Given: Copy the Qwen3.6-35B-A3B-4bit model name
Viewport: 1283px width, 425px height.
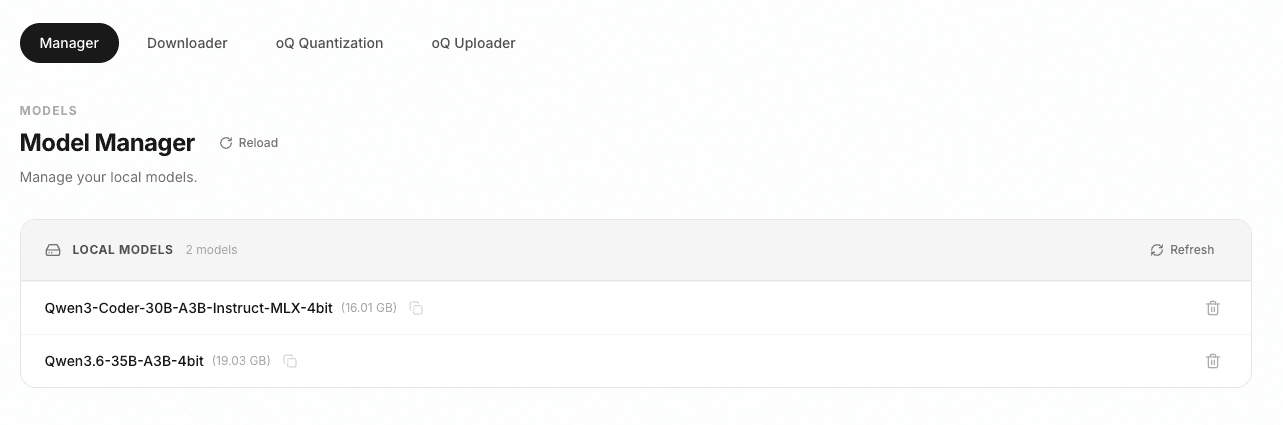Looking at the screenshot, I should pos(290,361).
